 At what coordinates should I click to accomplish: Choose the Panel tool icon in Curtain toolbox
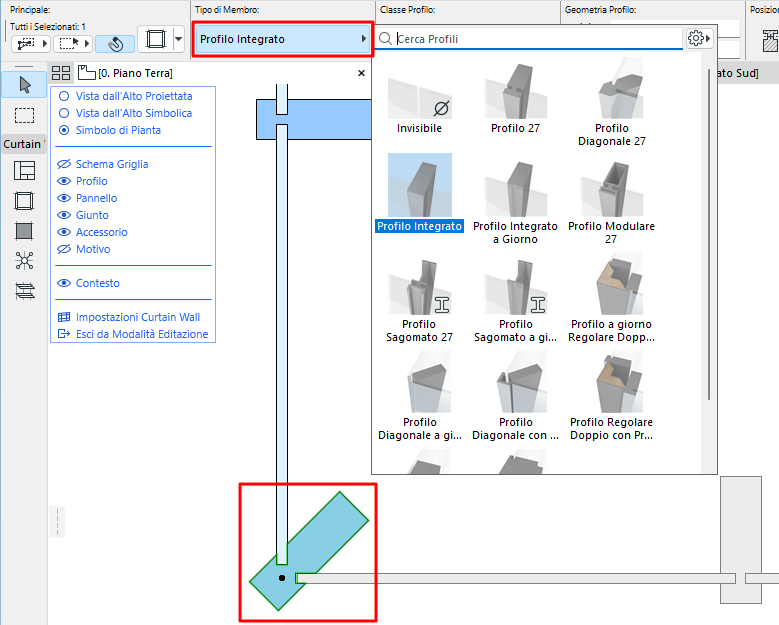24,231
